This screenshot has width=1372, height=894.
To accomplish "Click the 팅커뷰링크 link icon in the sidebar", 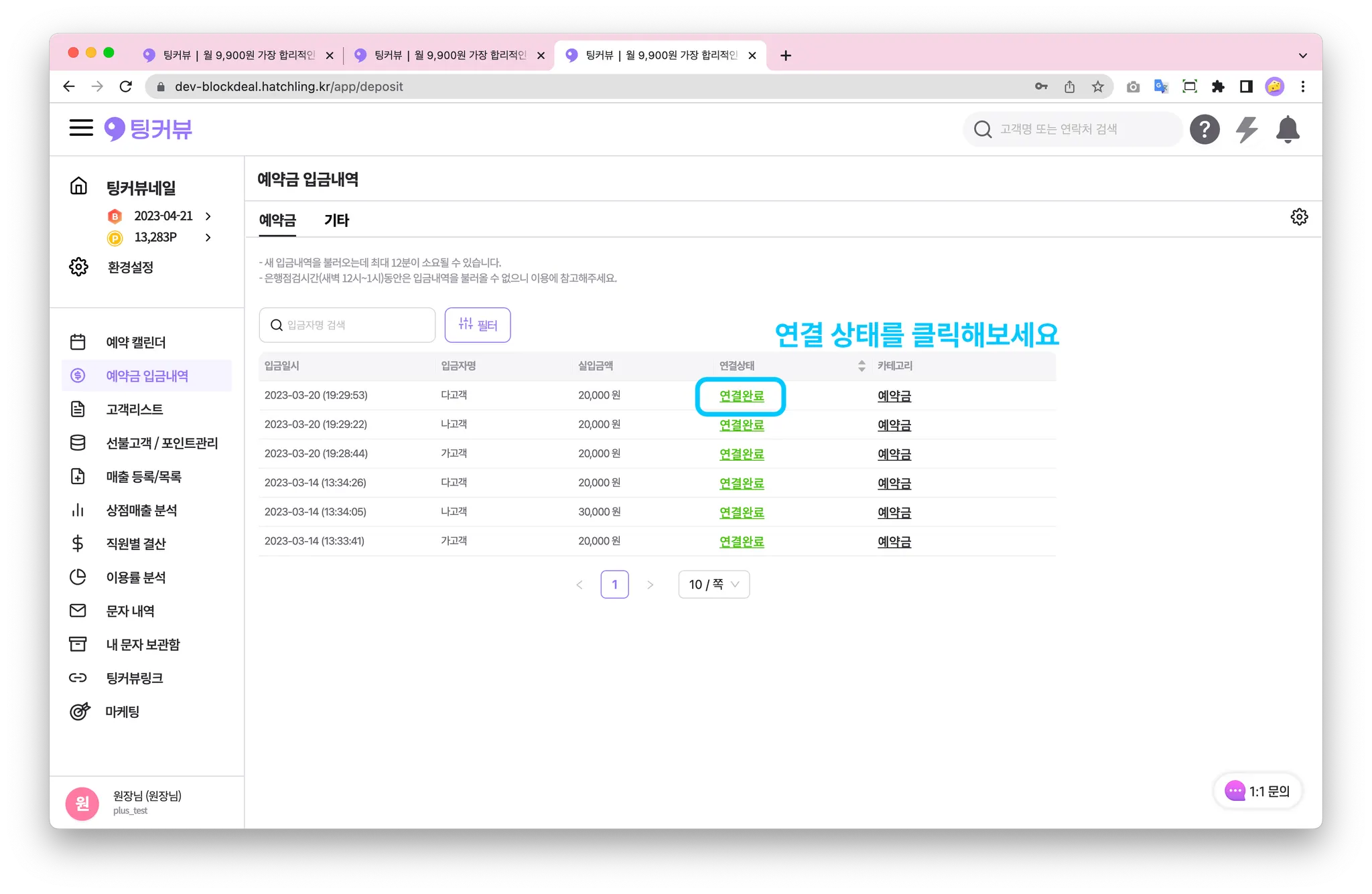I will tap(78, 678).
